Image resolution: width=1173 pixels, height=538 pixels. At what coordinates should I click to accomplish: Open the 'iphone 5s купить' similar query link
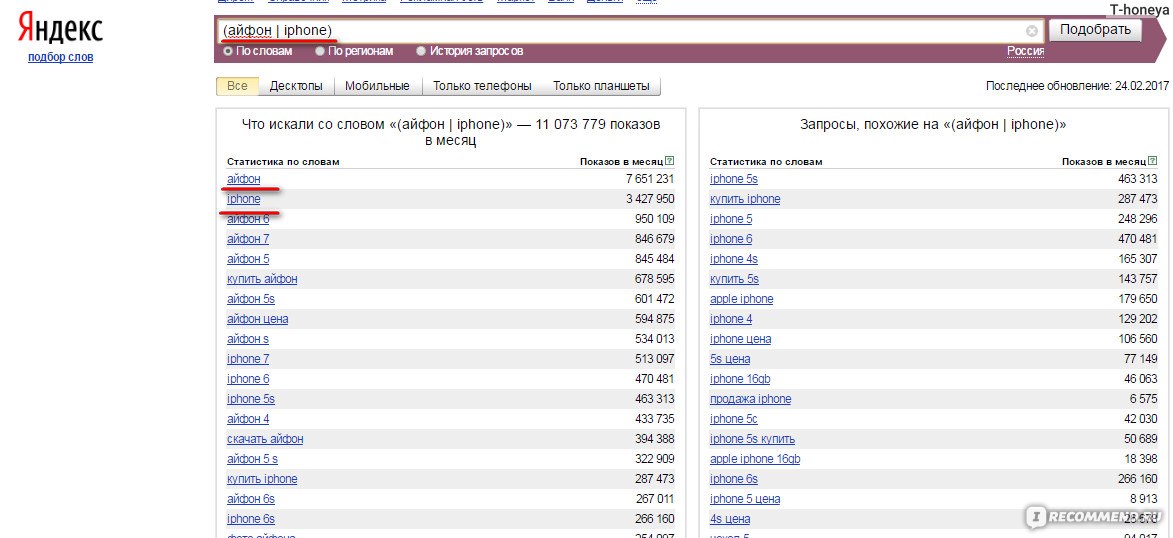(753, 439)
